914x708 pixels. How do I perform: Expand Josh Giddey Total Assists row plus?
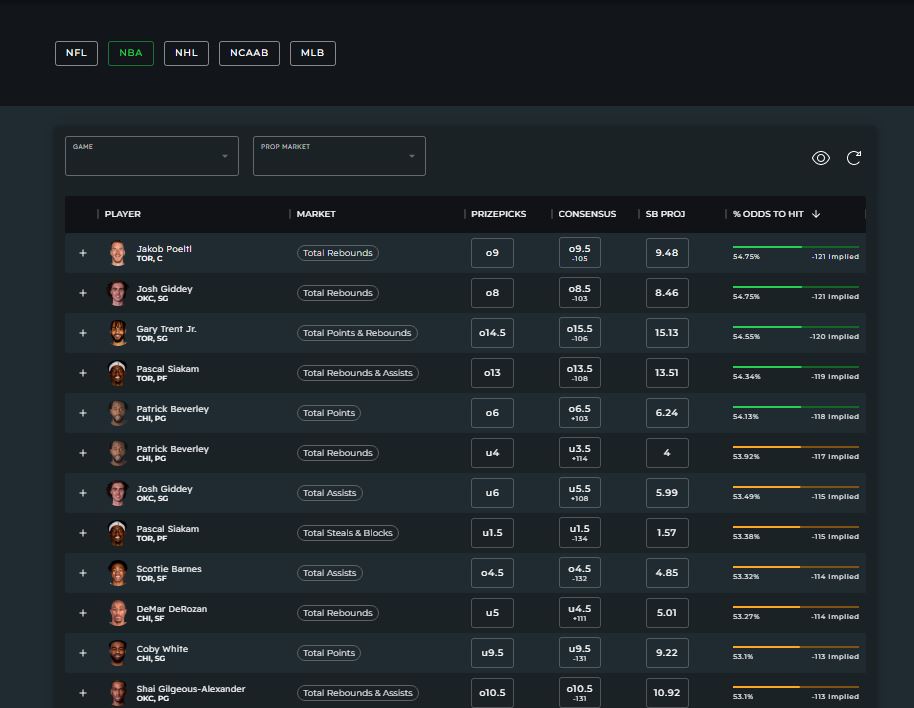pyautogui.click(x=83, y=493)
